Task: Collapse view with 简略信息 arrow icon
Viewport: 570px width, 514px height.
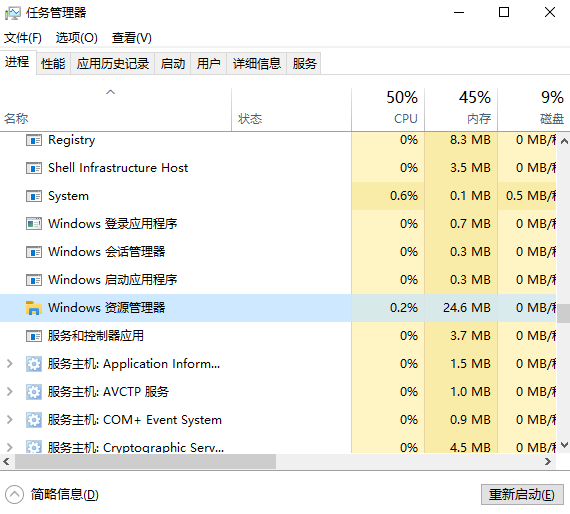Action: click(15, 495)
